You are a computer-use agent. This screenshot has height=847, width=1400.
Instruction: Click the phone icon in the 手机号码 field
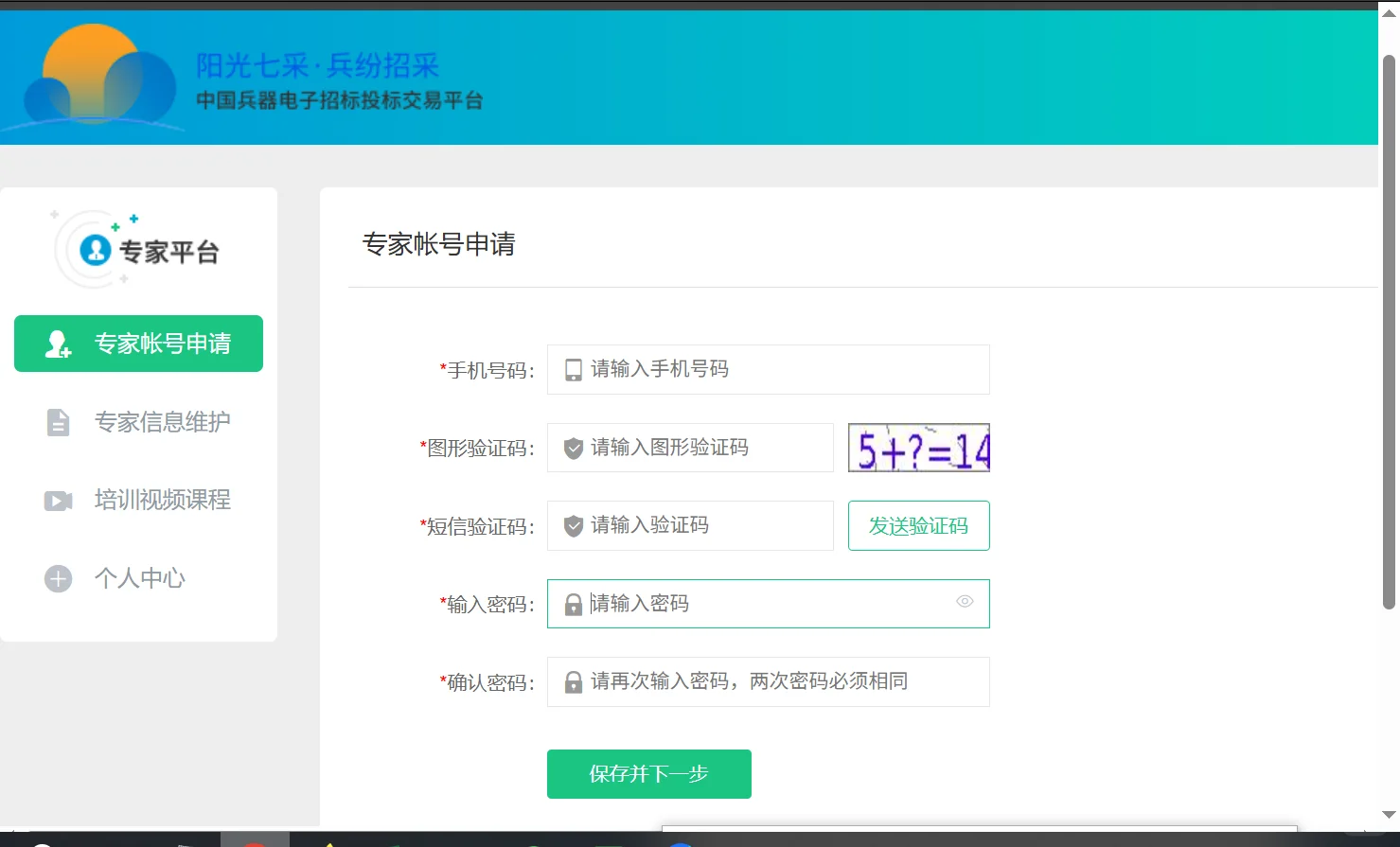click(x=572, y=369)
